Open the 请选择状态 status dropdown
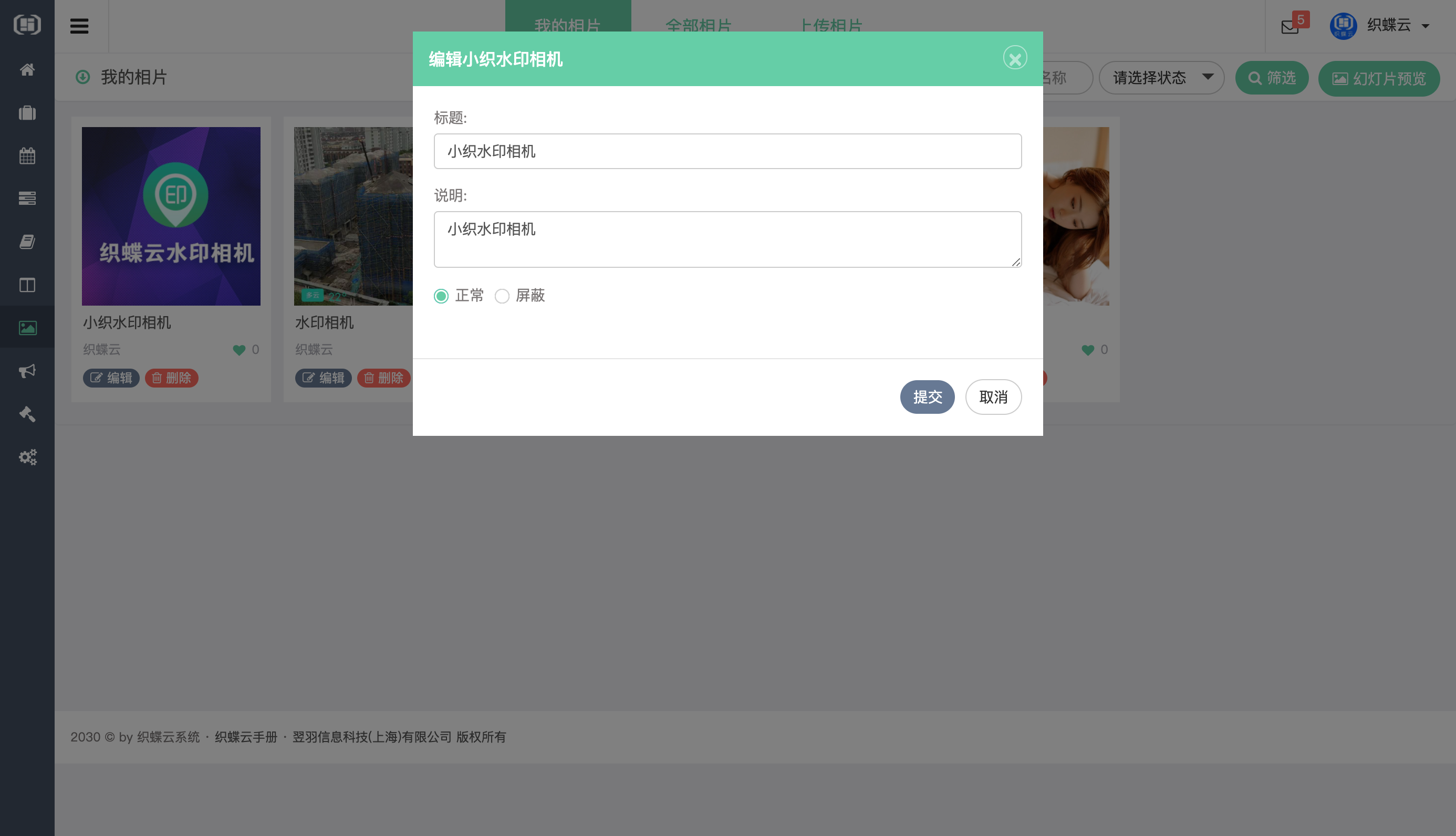1456x836 pixels. point(1161,78)
